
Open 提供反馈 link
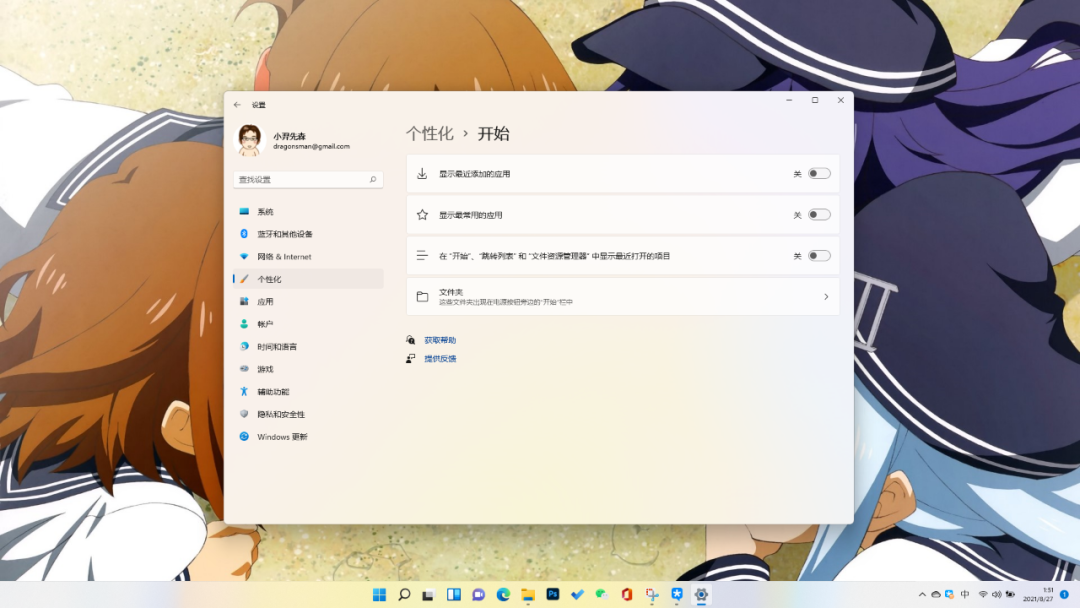440,359
